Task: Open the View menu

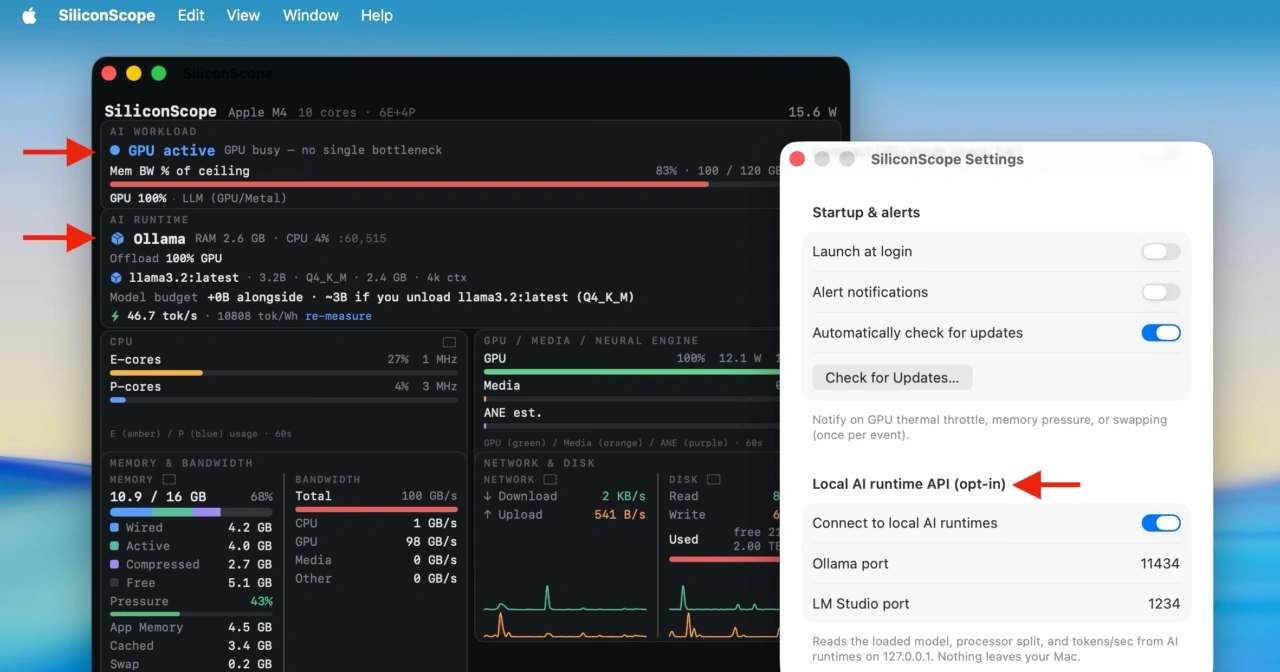Action: 243,16
